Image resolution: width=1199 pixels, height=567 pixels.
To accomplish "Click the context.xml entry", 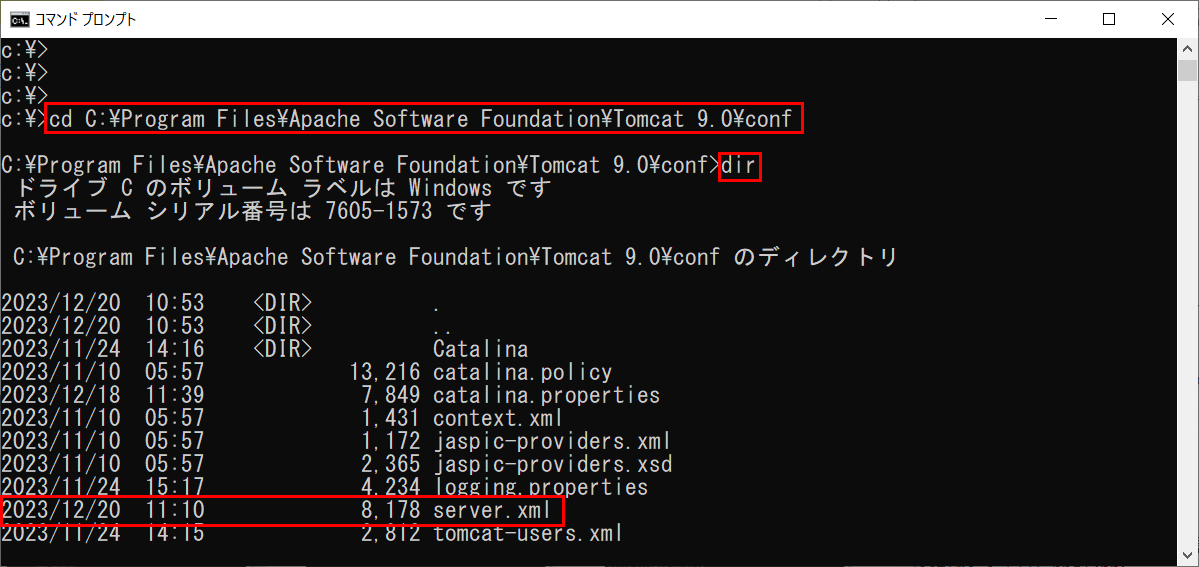I will pyautogui.click(x=497, y=419).
